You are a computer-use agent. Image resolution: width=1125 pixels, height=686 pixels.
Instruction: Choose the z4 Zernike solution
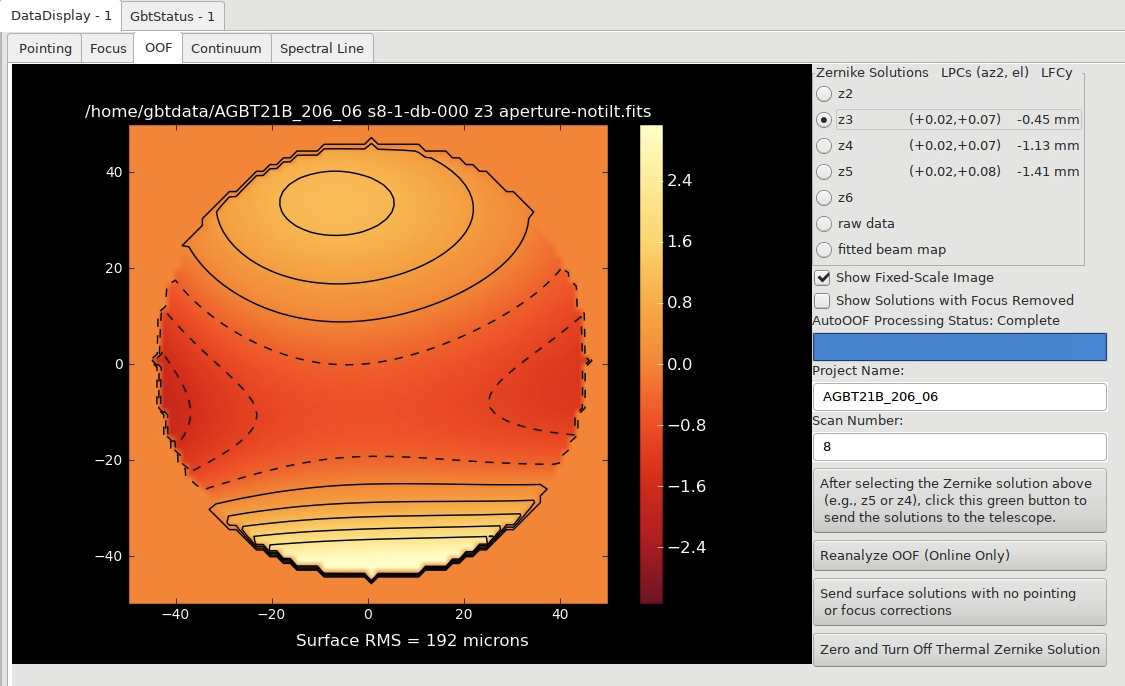coord(824,146)
